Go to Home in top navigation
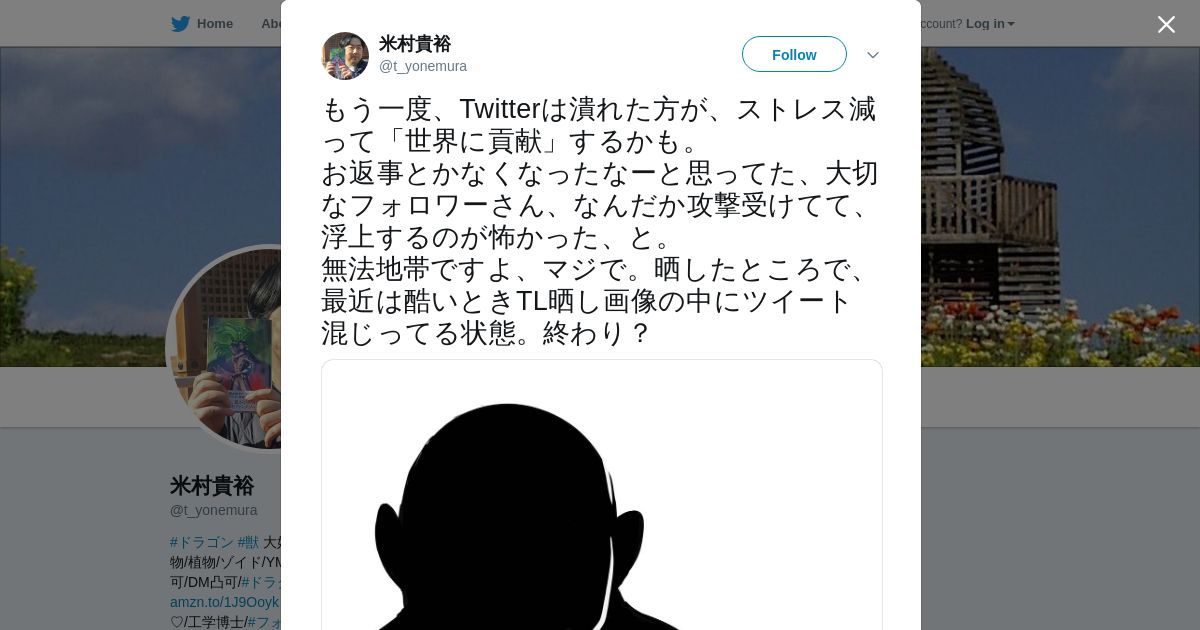Screen dimensions: 1200x630 point(215,24)
